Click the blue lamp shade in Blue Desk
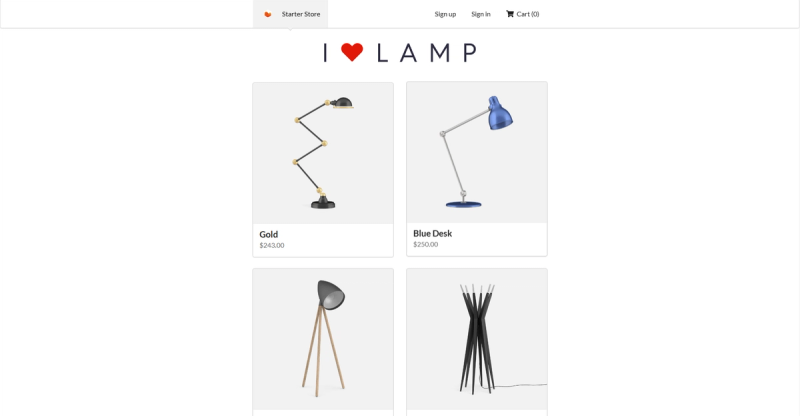800x416 pixels. coord(499,113)
